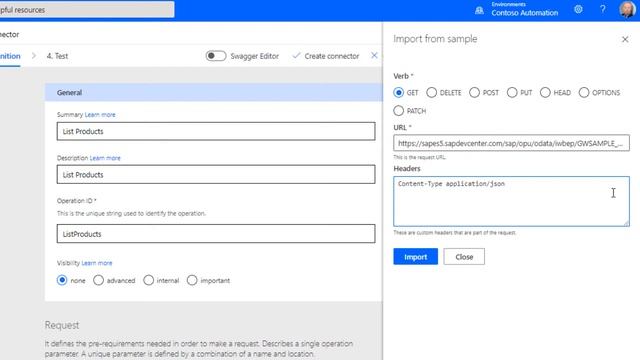The image size is (640, 360).
Task: Pick the PATCH verb radio button
Action: (399, 111)
